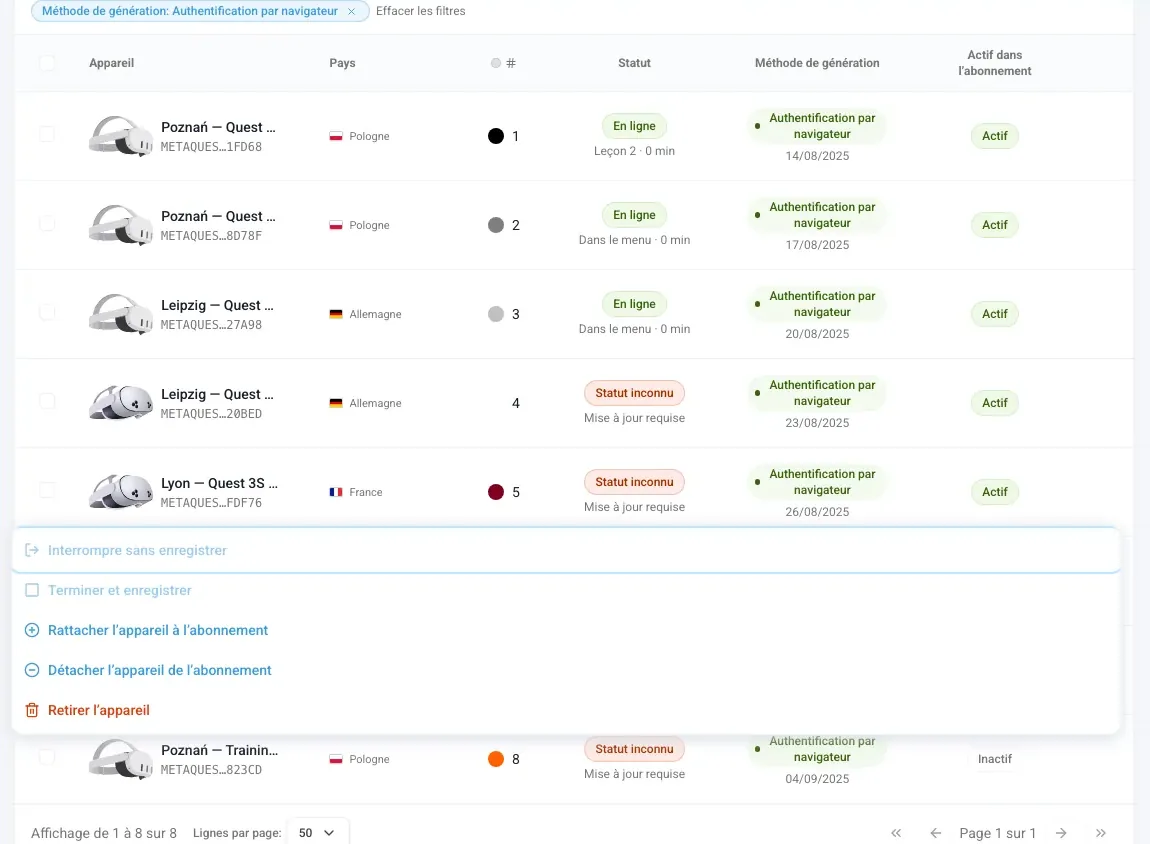Image resolution: width=1150 pixels, height=844 pixels.
Task: Click the headset image for METAQUES…20BED
Action: (121, 403)
